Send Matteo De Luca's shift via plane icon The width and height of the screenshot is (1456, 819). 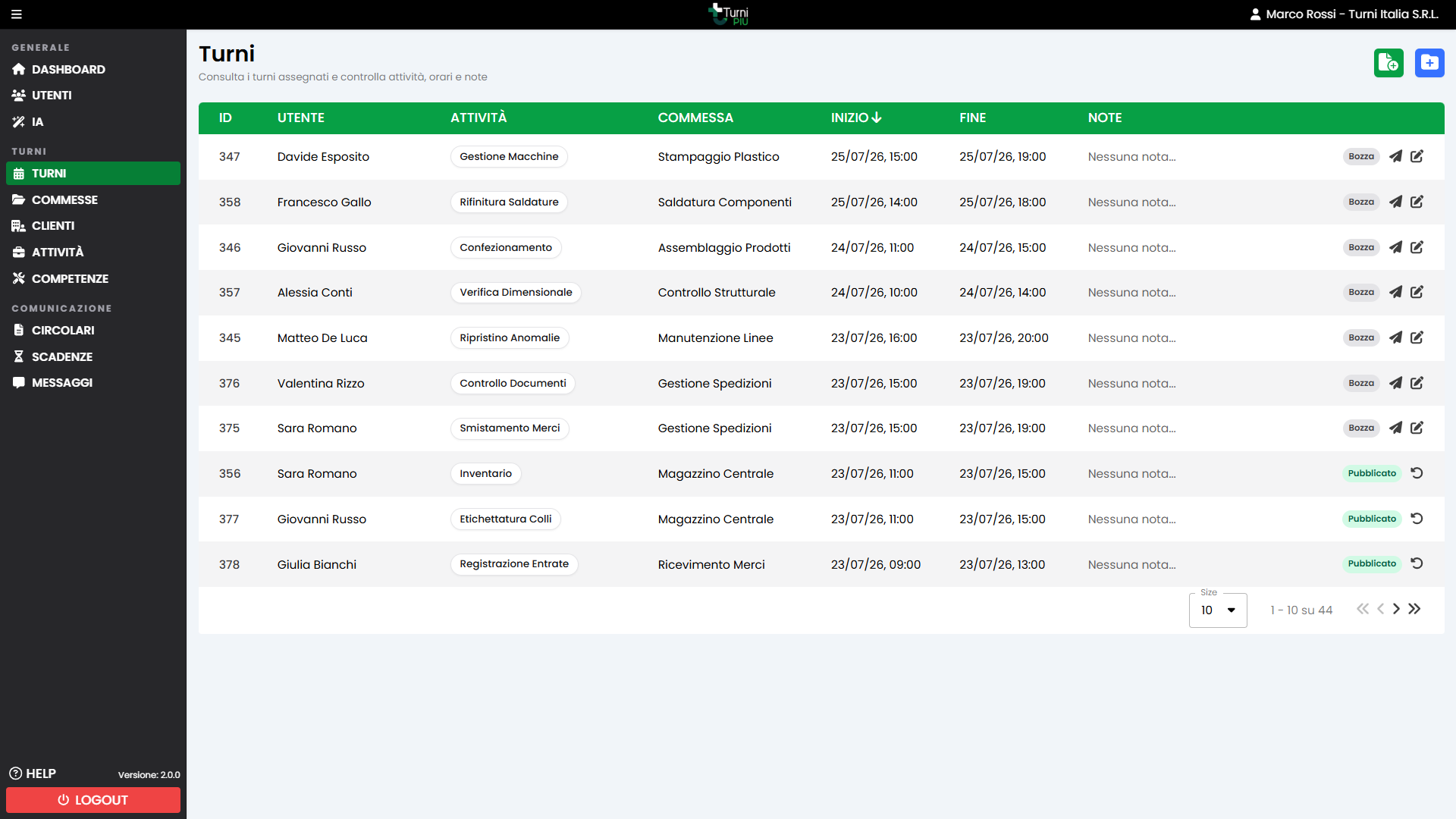coord(1395,337)
